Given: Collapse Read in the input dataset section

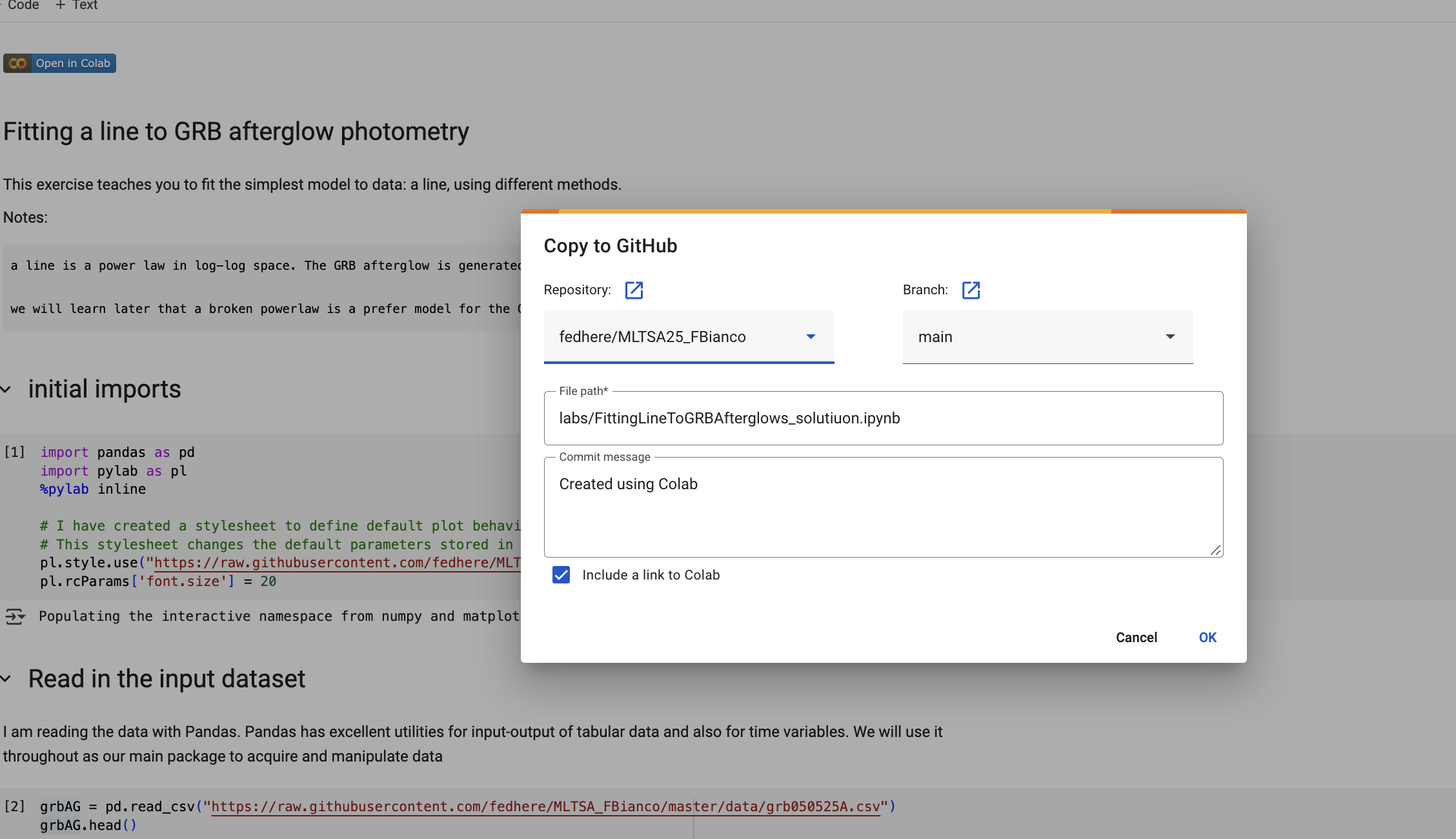Looking at the screenshot, I should click(6, 679).
